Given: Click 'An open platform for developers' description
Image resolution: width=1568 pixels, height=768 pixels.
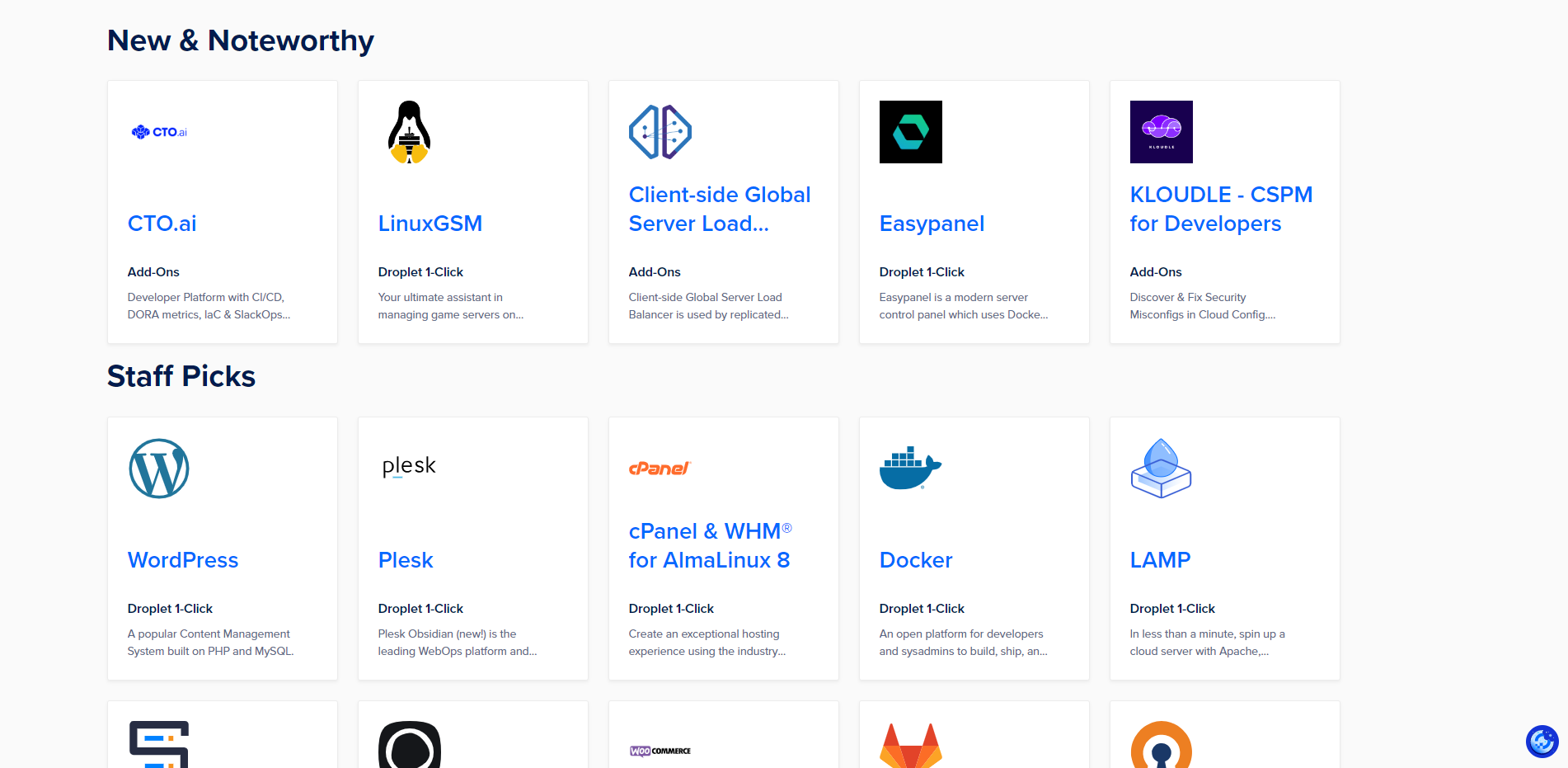Looking at the screenshot, I should [963, 643].
